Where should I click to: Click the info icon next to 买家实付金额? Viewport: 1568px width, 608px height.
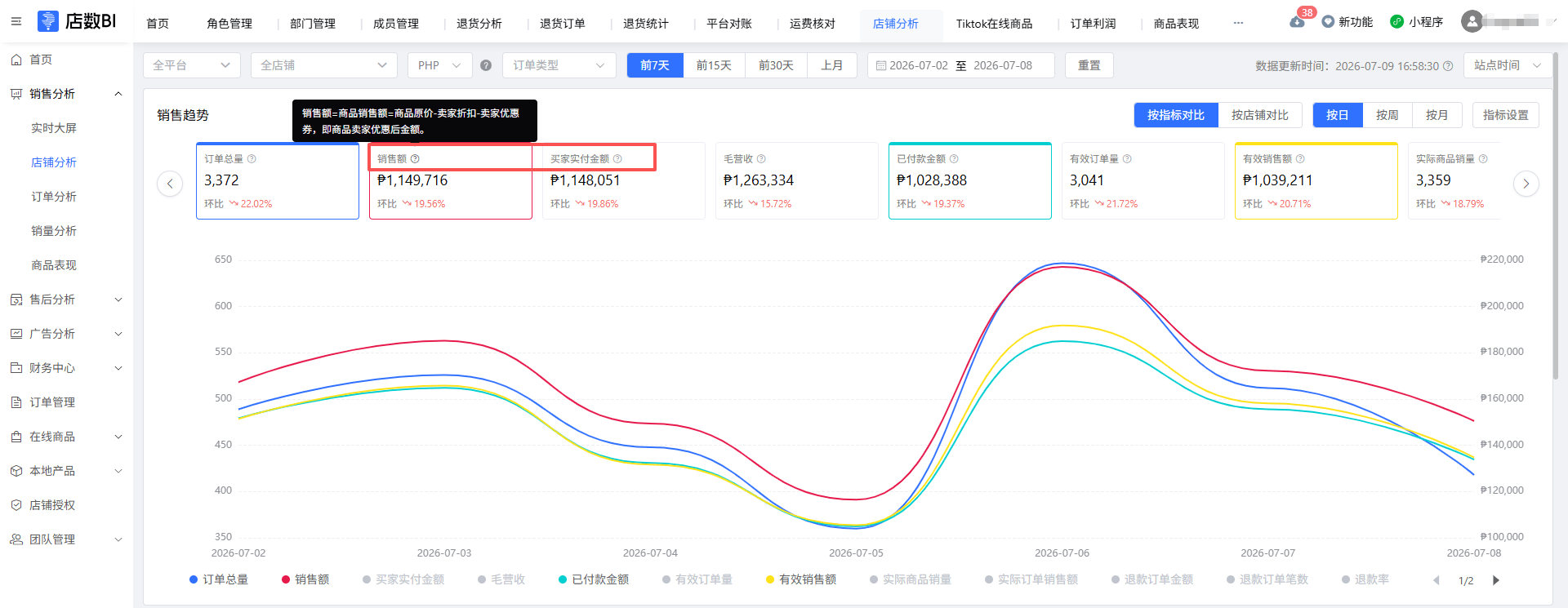(x=617, y=159)
